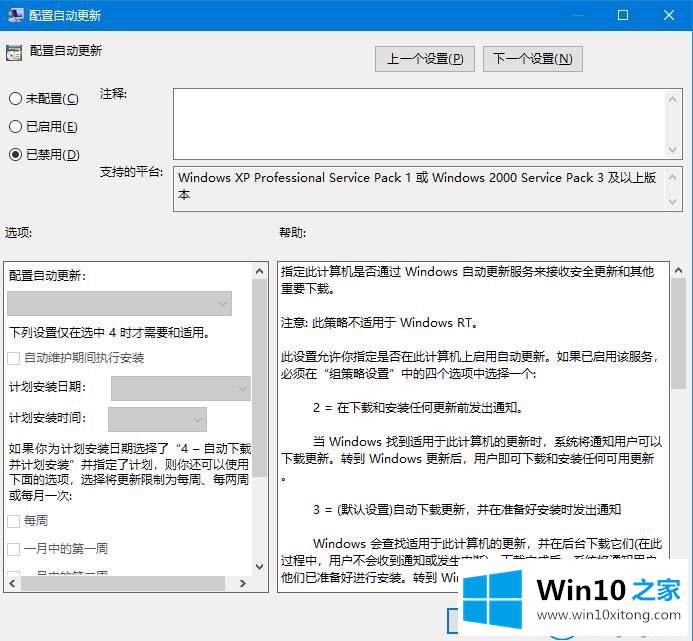The image size is (693, 641).
Task: Click 下一个设置(N) button
Action: tap(533, 59)
